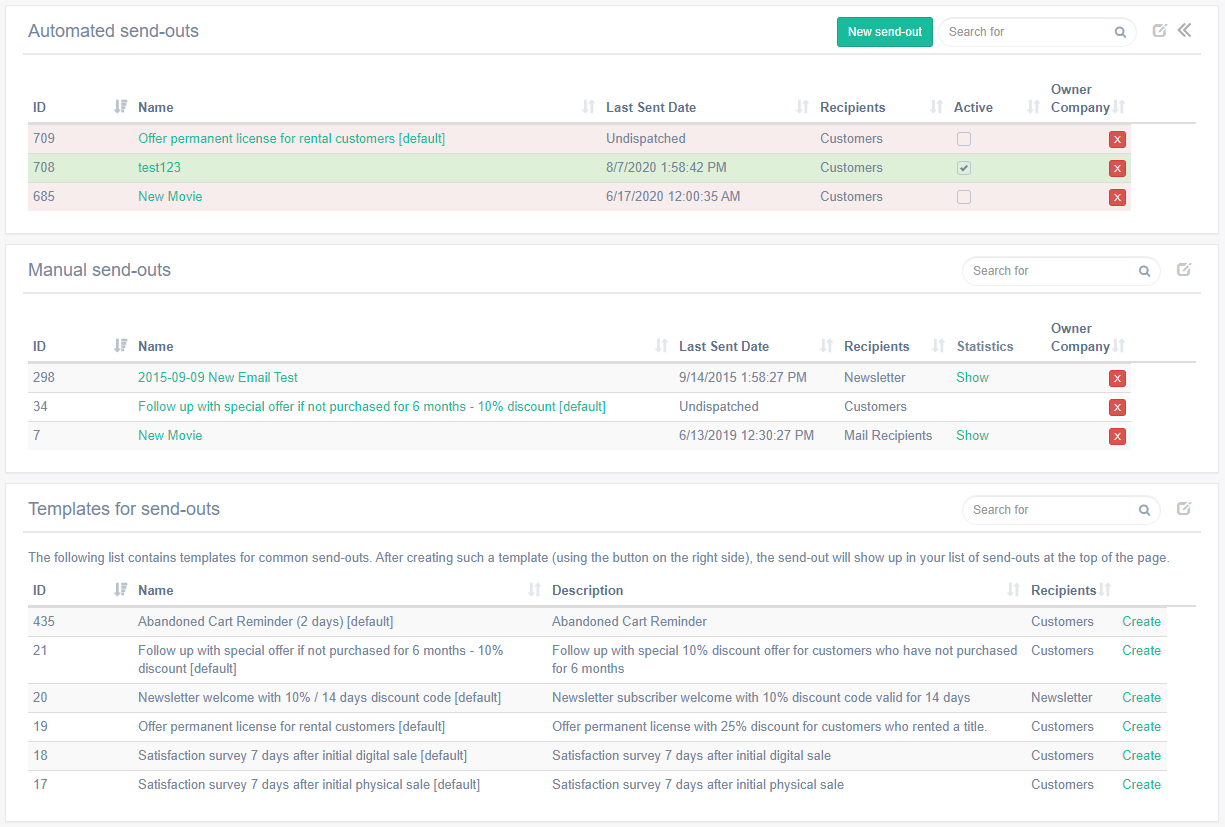
Task: Click edit icon in Manual send-outs header
Action: coord(1183,270)
